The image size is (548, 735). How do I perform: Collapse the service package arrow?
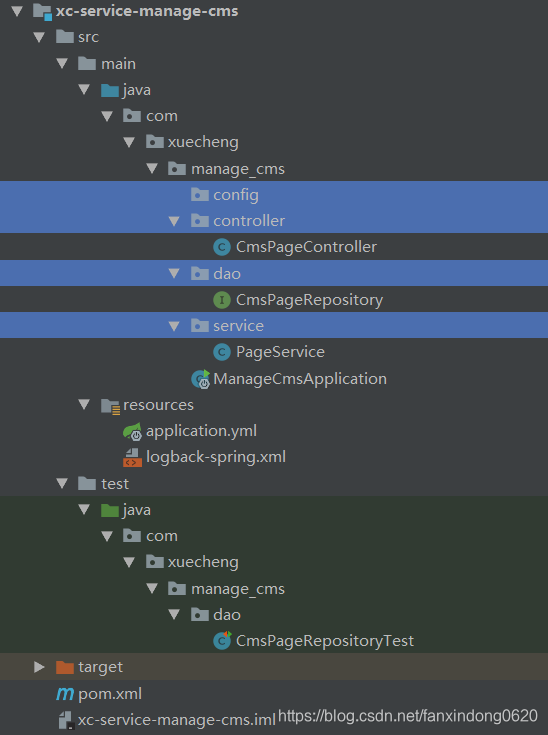pyautogui.click(x=174, y=326)
